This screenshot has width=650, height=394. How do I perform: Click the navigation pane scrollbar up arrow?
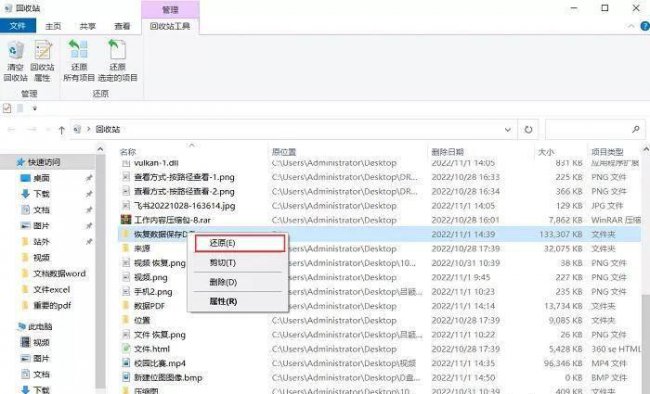(x=101, y=149)
